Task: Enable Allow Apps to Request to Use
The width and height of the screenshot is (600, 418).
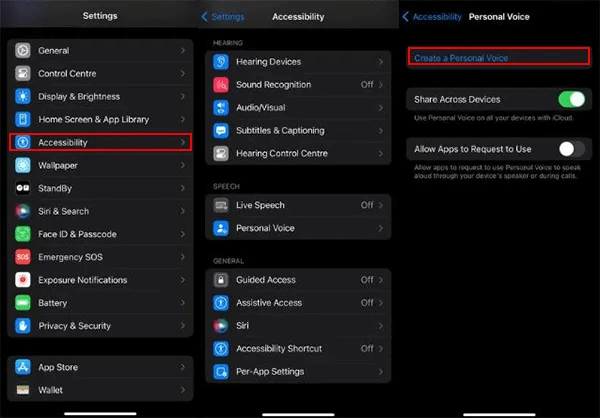Action: [571, 149]
